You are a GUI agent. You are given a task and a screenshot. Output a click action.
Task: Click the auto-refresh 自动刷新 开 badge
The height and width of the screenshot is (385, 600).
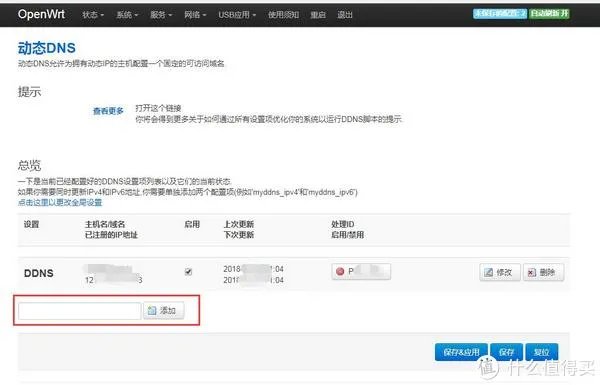pyautogui.click(x=549, y=13)
